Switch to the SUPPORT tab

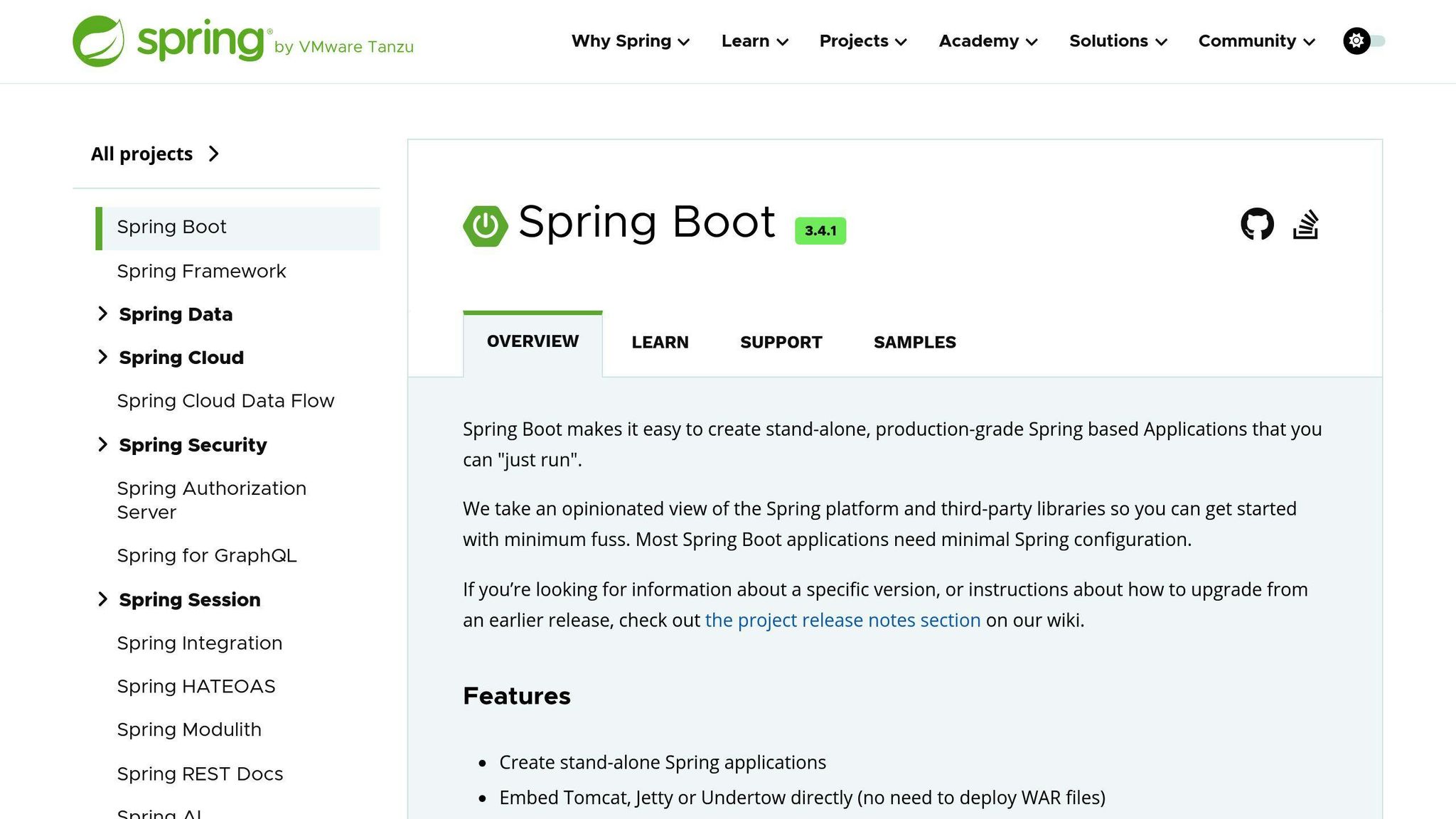781,342
